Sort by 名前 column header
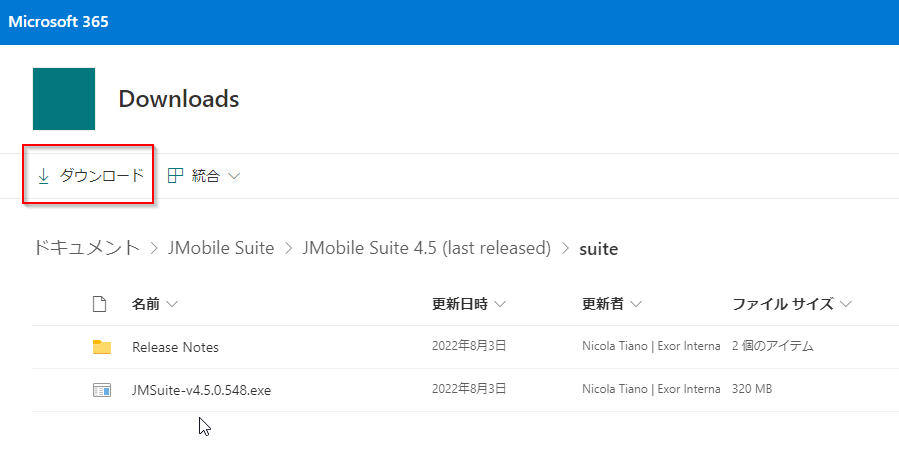The height and width of the screenshot is (449, 899). pos(154,304)
